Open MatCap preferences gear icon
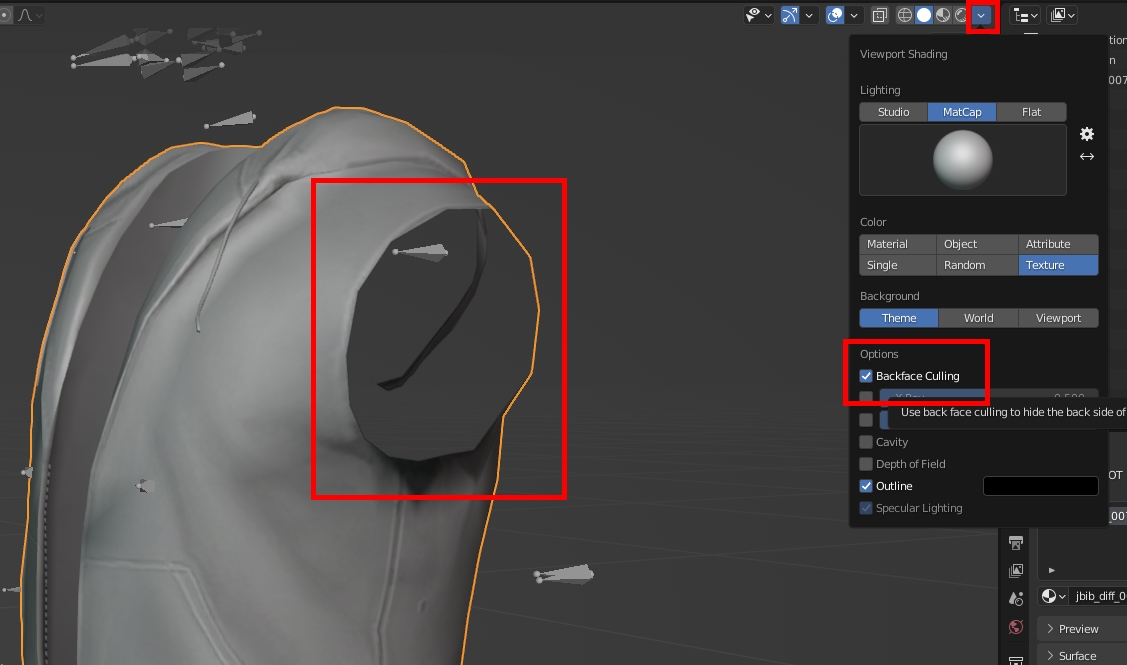 coord(1087,134)
